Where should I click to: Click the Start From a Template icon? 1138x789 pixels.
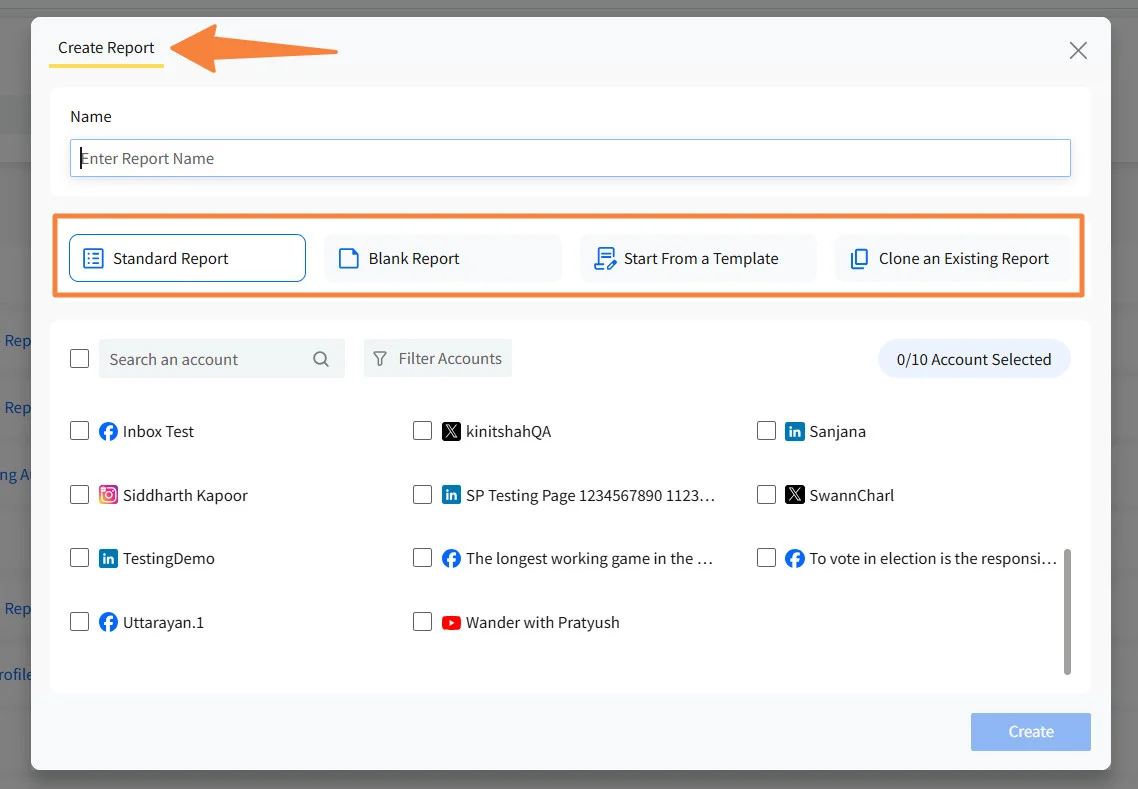coord(604,258)
